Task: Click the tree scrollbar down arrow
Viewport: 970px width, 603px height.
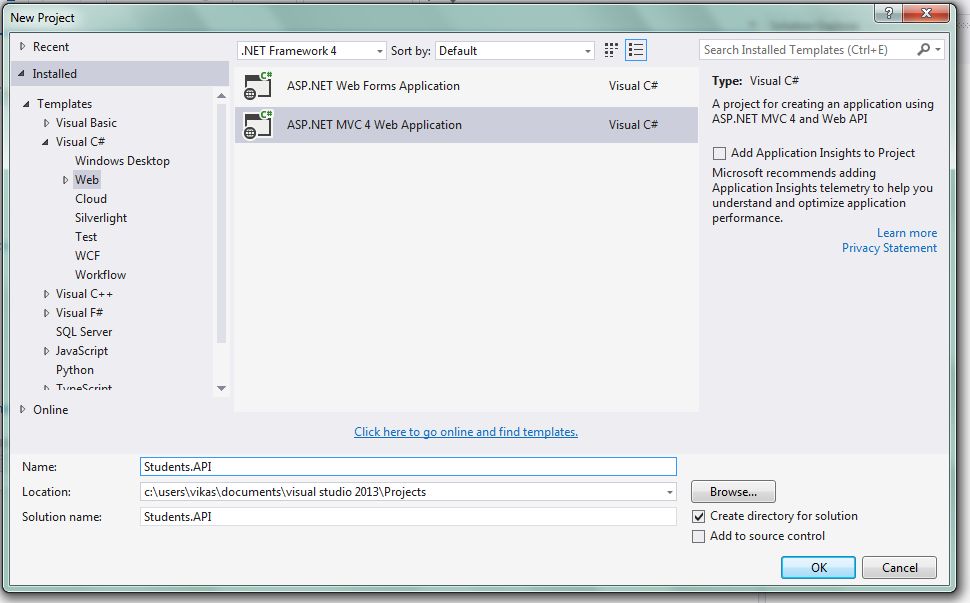Action: [x=222, y=388]
